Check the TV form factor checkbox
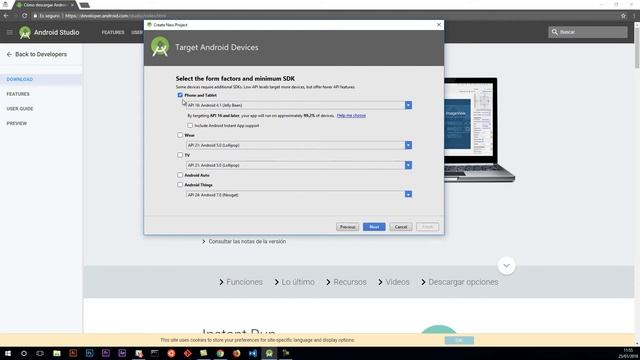The height and width of the screenshot is (360, 640). (180, 155)
